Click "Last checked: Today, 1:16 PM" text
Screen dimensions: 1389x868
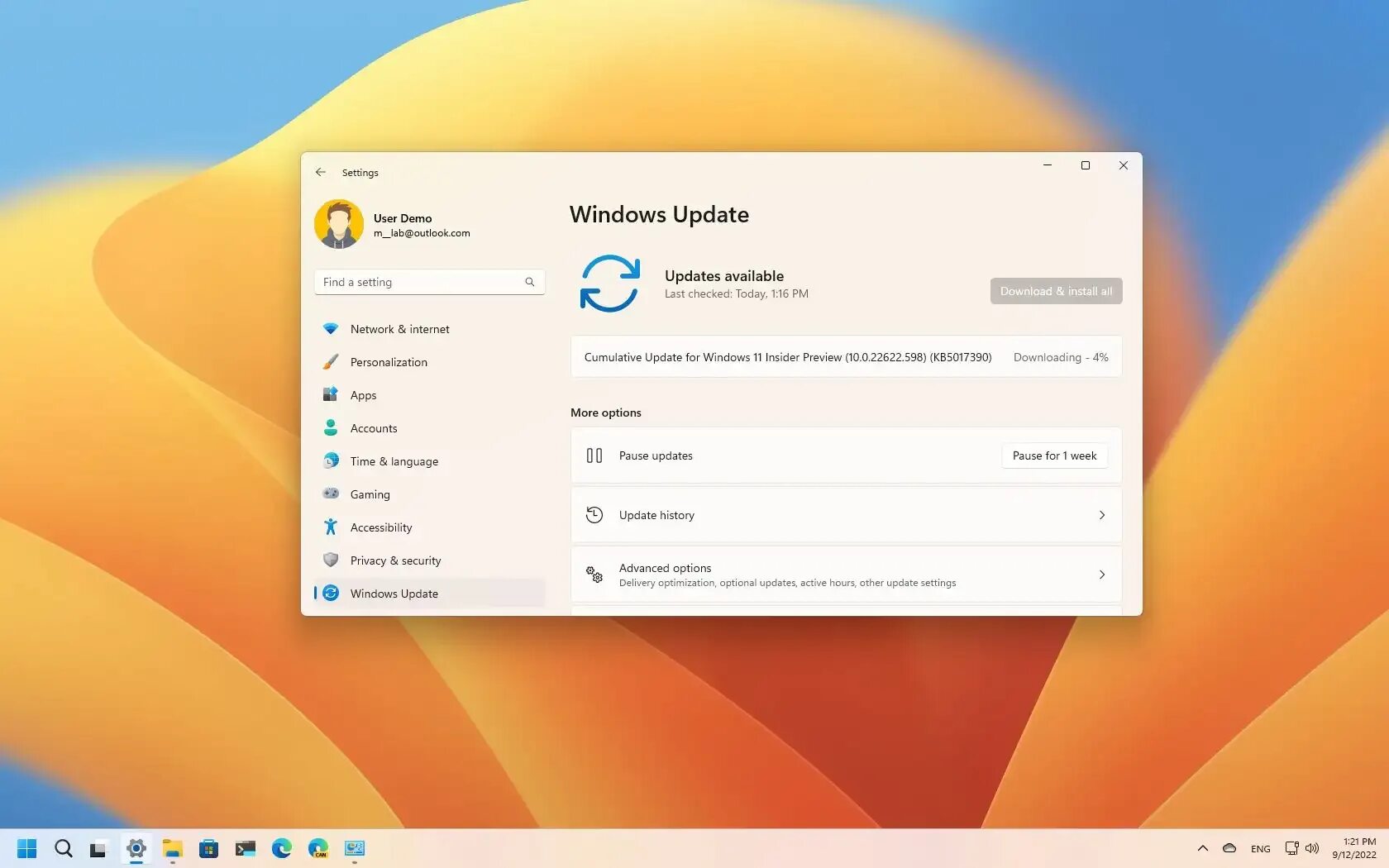coord(737,293)
